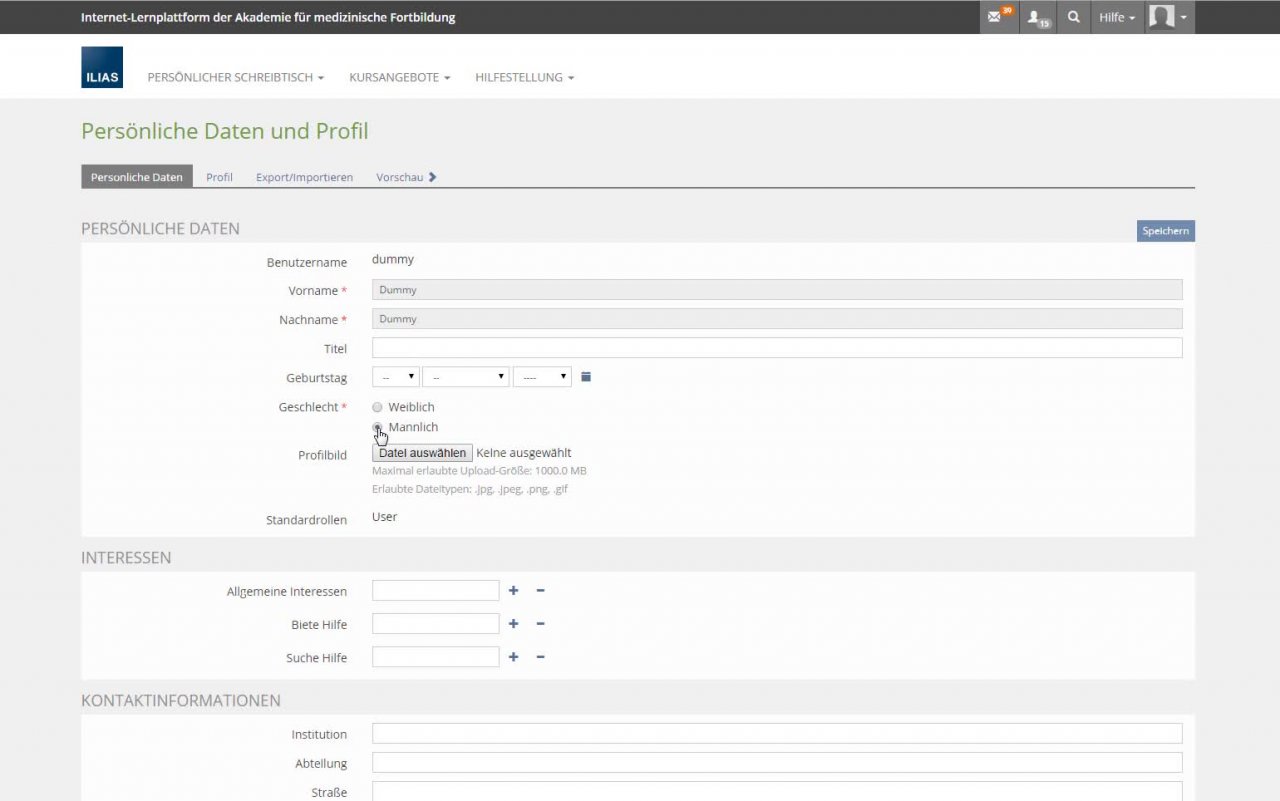Expand the Hilfe dropdown in top bar
1280x801 pixels.
point(1117,17)
